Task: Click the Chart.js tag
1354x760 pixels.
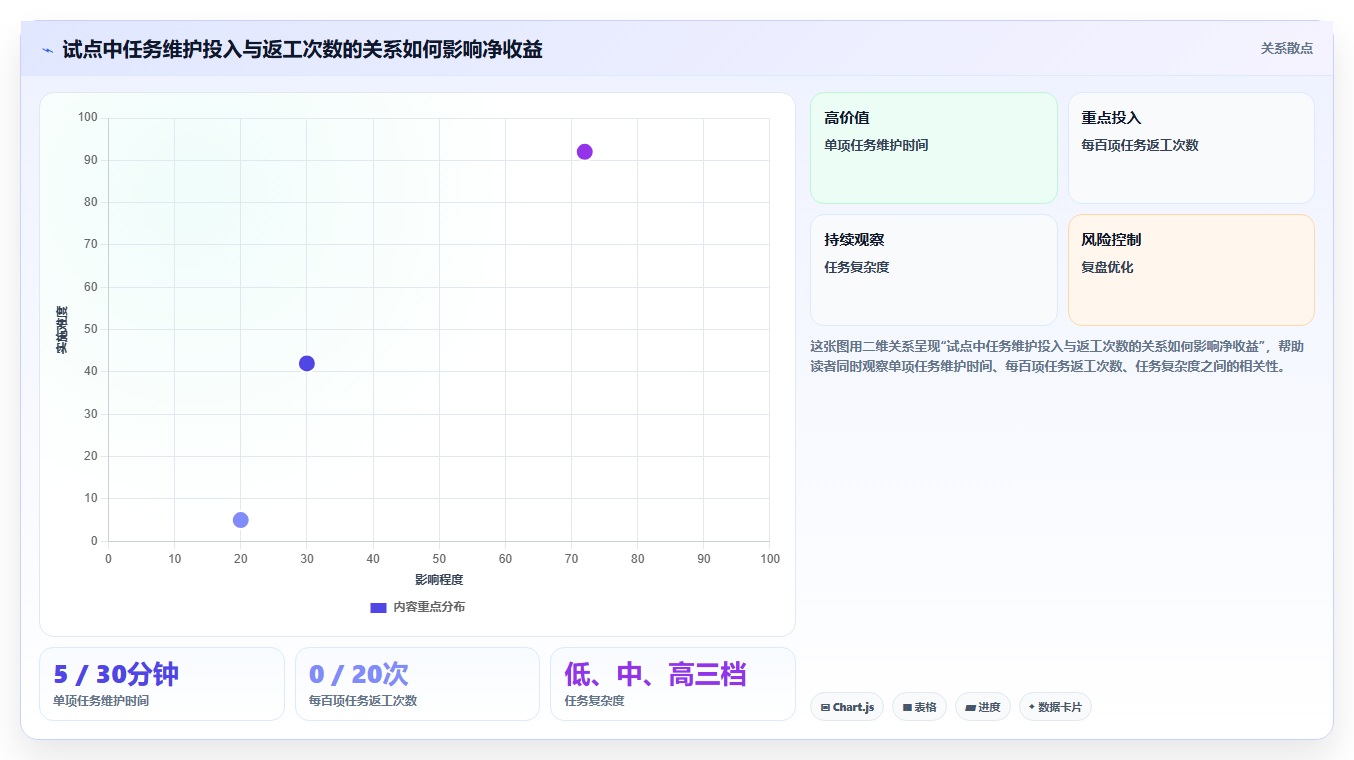Action: pos(847,707)
